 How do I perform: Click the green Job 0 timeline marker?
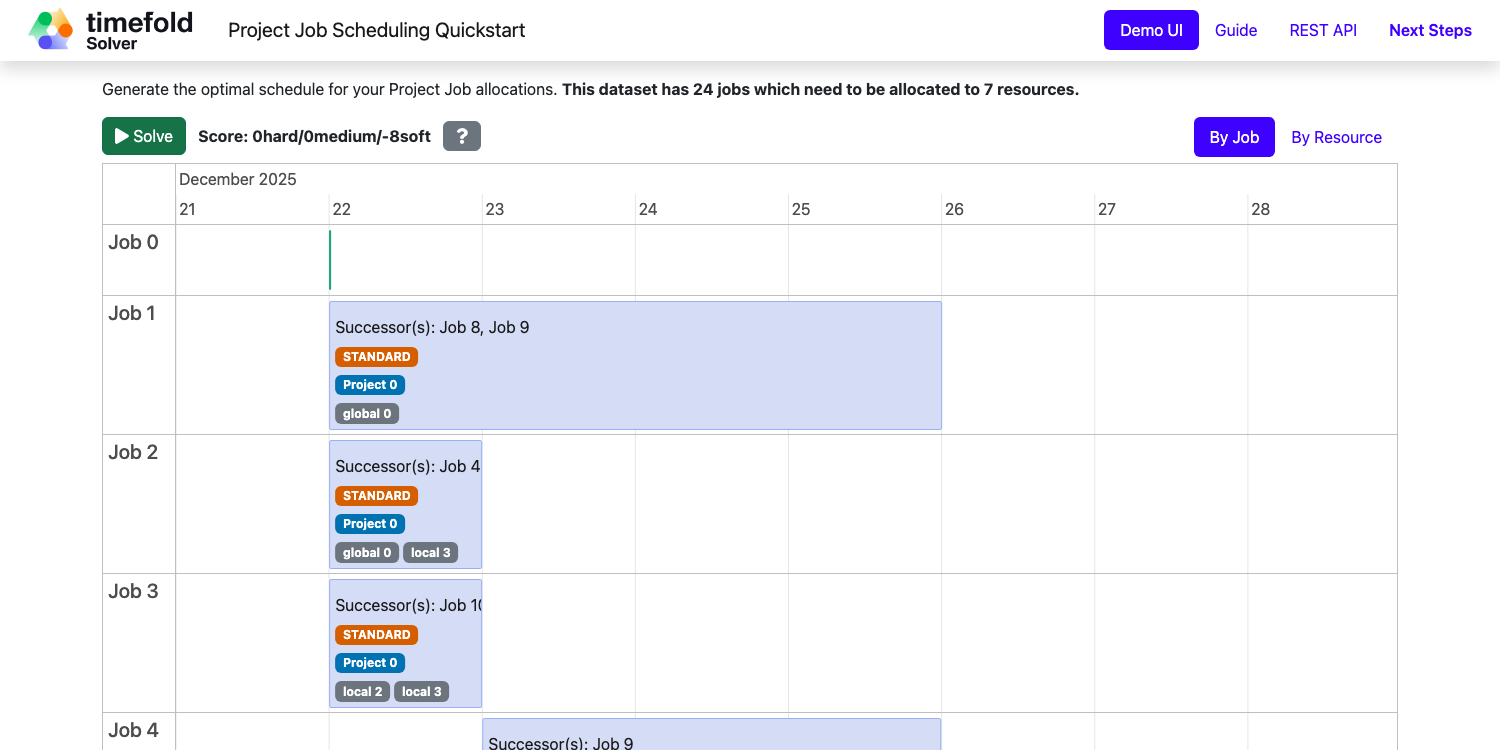pyautogui.click(x=330, y=260)
